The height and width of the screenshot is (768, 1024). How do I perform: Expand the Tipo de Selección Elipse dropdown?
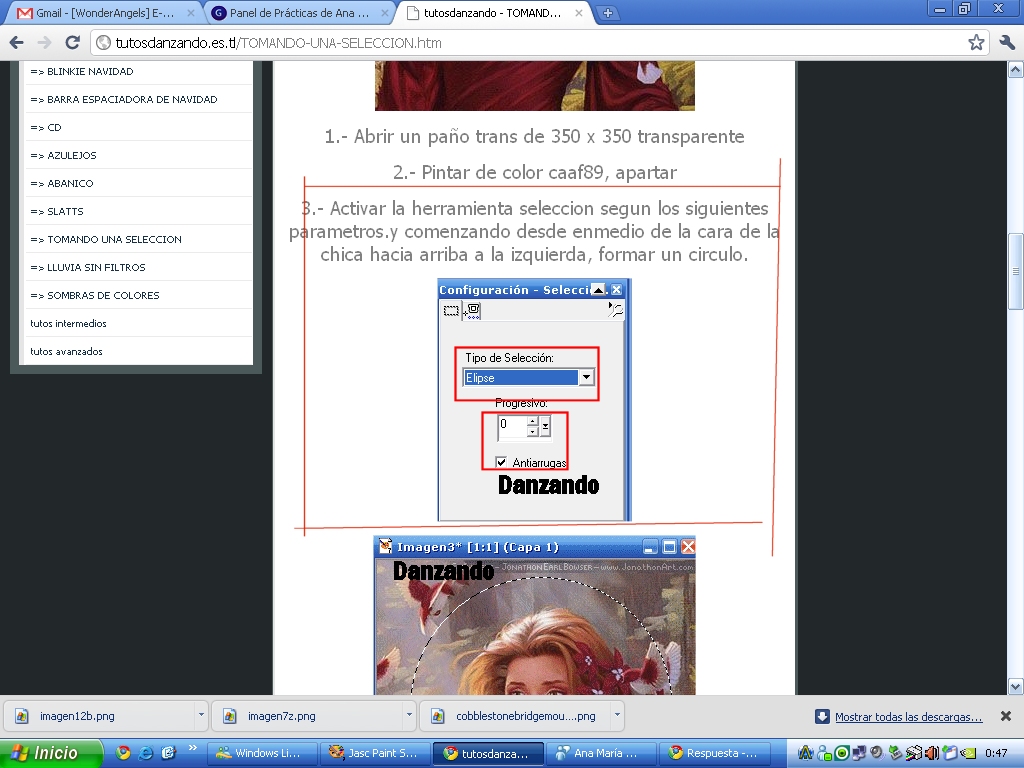[587, 378]
